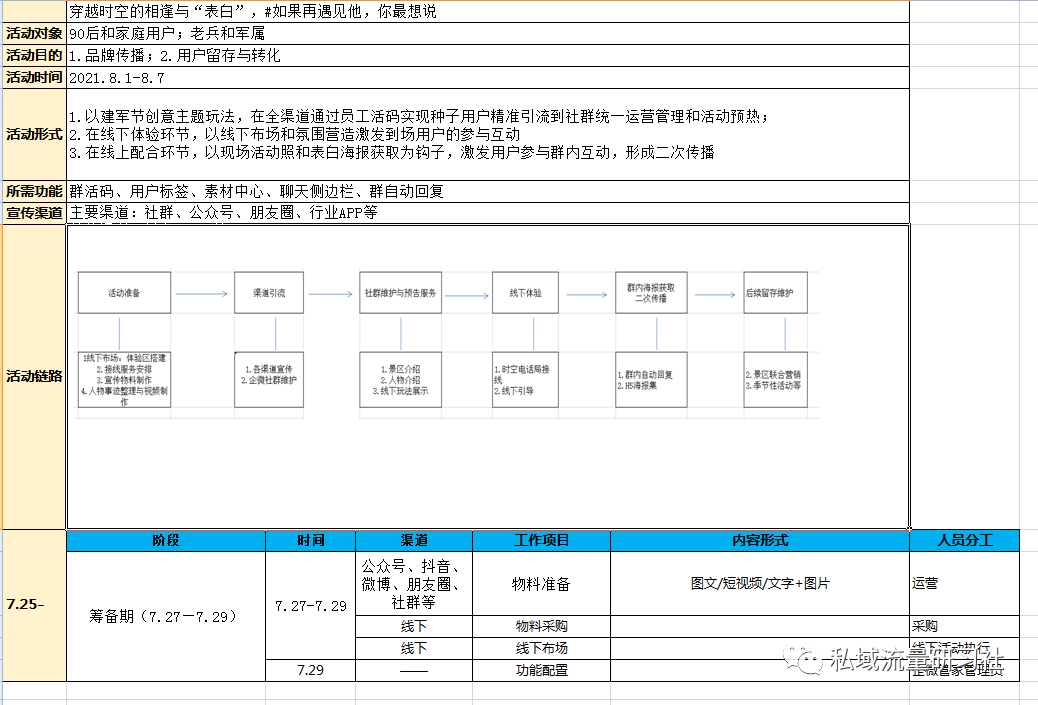Click the 功能配置 cell
The height and width of the screenshot is (705, 1038).
point(542,670)
